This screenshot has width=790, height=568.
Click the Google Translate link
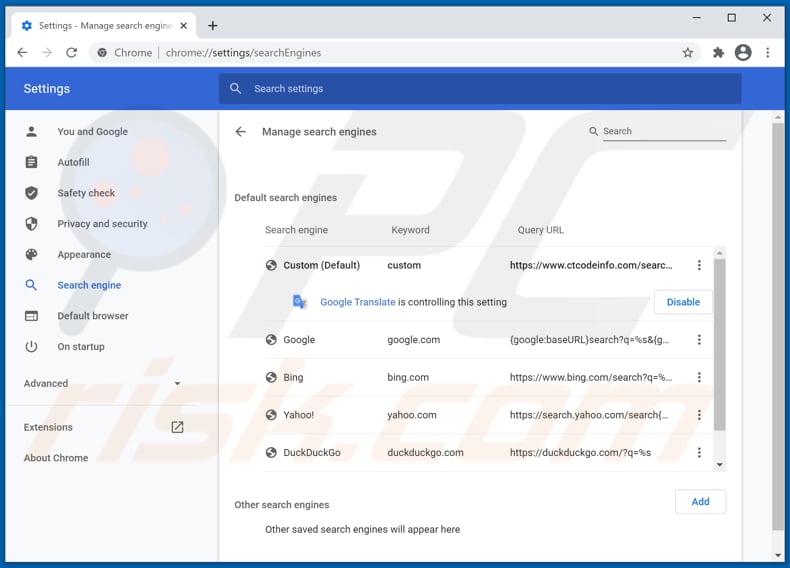[x=358, y=302]
